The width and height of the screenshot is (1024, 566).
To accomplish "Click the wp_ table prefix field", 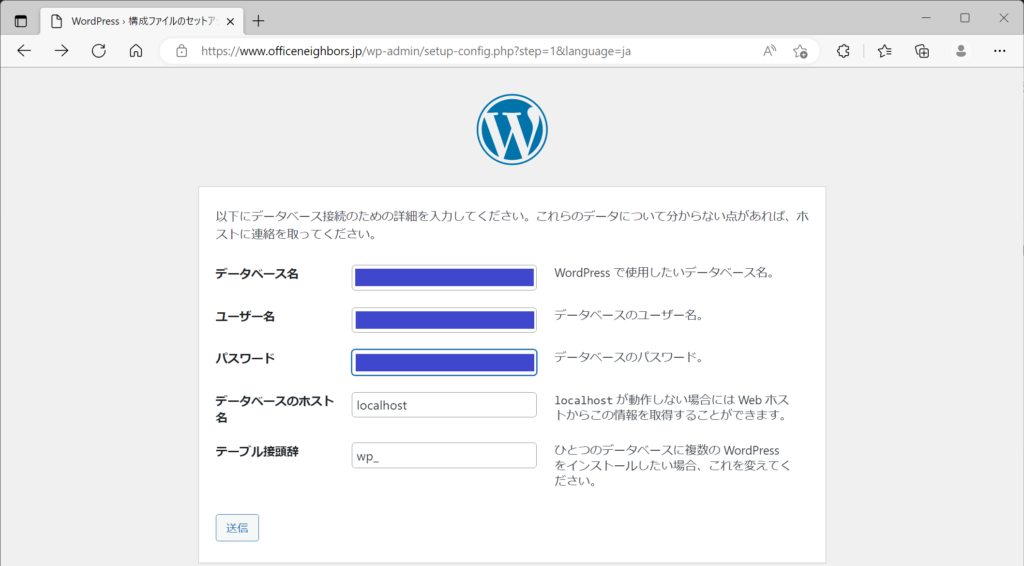I will 444,456.
